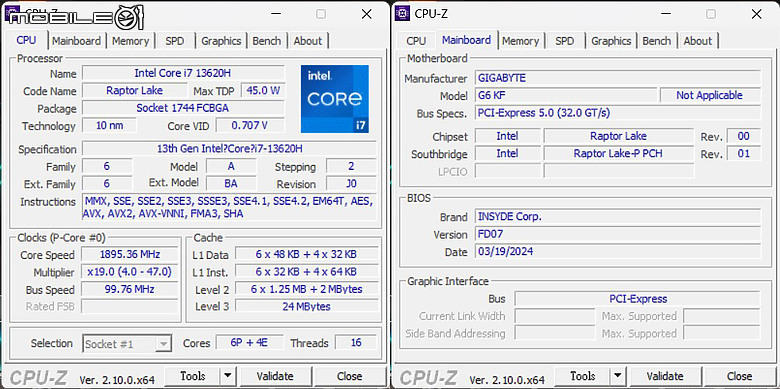Click the processor name field Intel Core i7 13620H

pyautogui.click(x=183, y=73)
